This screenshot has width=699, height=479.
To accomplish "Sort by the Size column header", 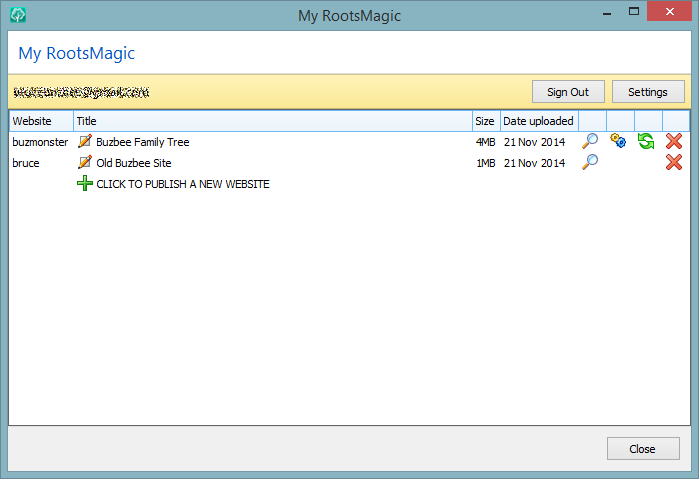I will (486, 121).
